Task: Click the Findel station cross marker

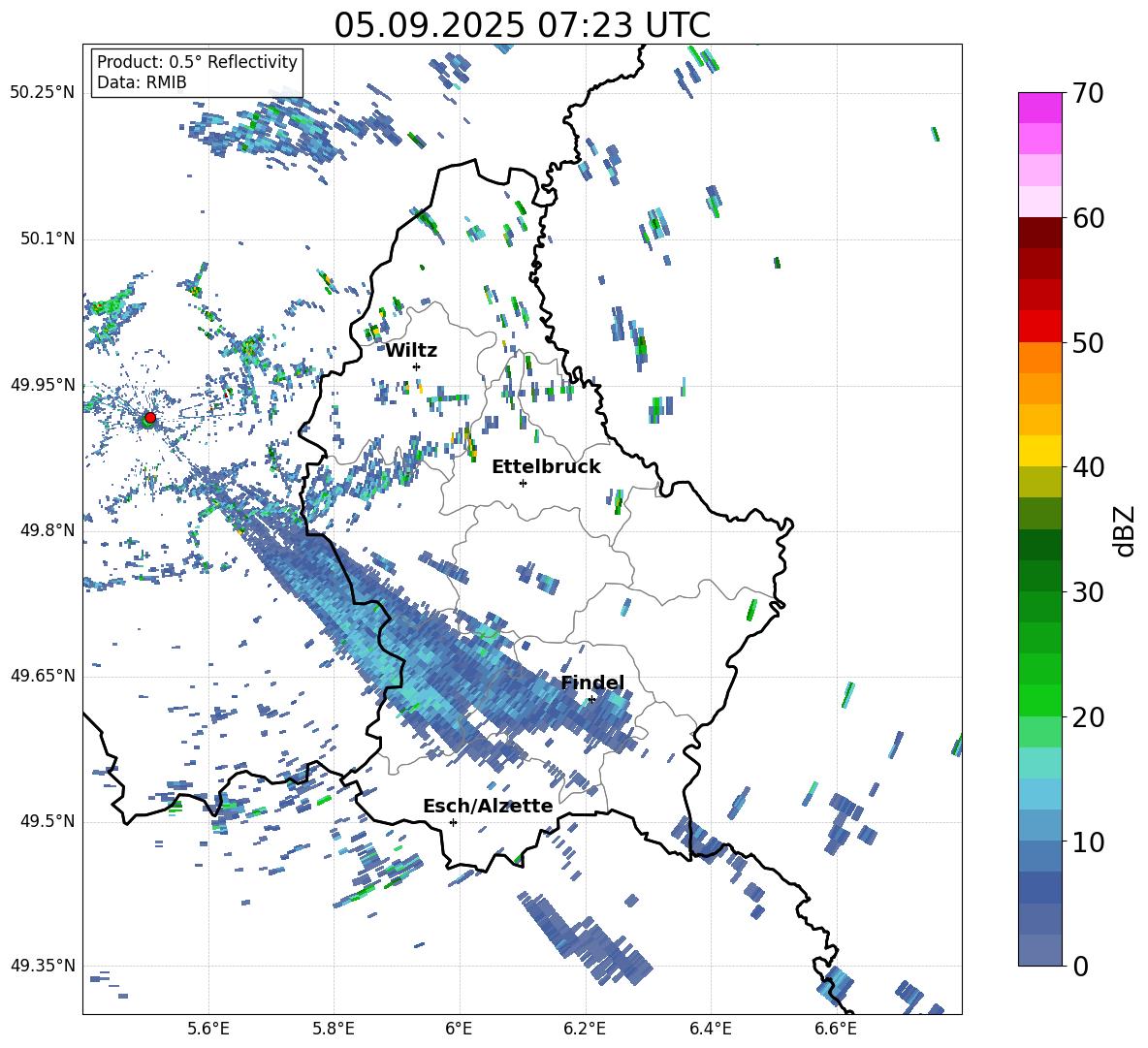Action: pyautogui.click(x=591, y=700)
